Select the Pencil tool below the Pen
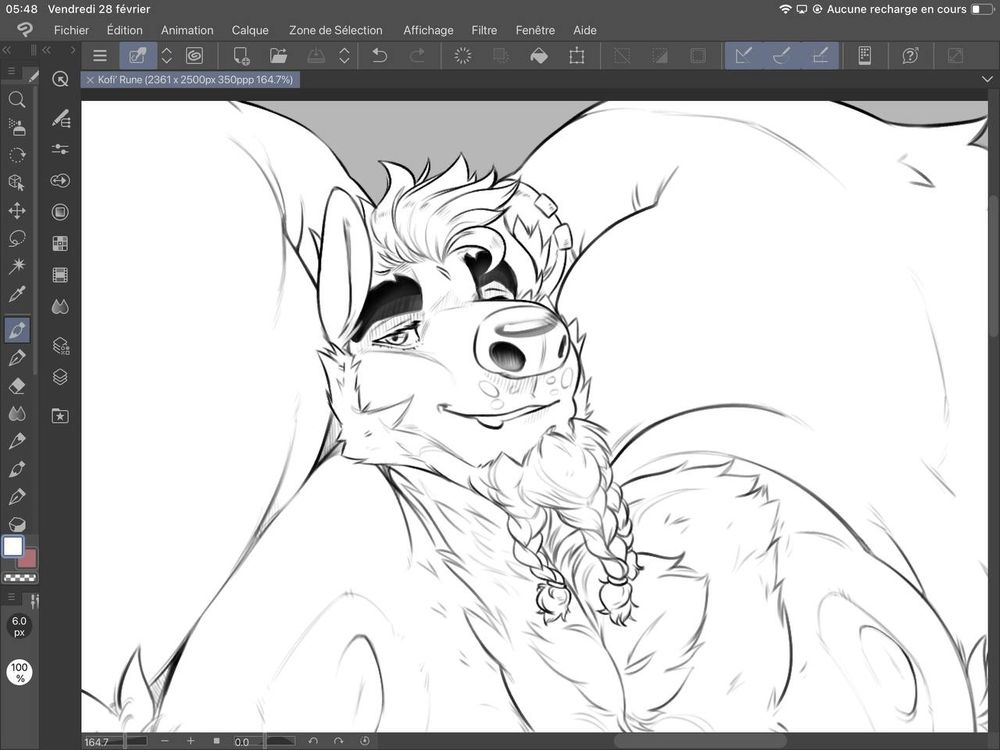This screenshot has width=1000, height=750. tap(17, 358)
